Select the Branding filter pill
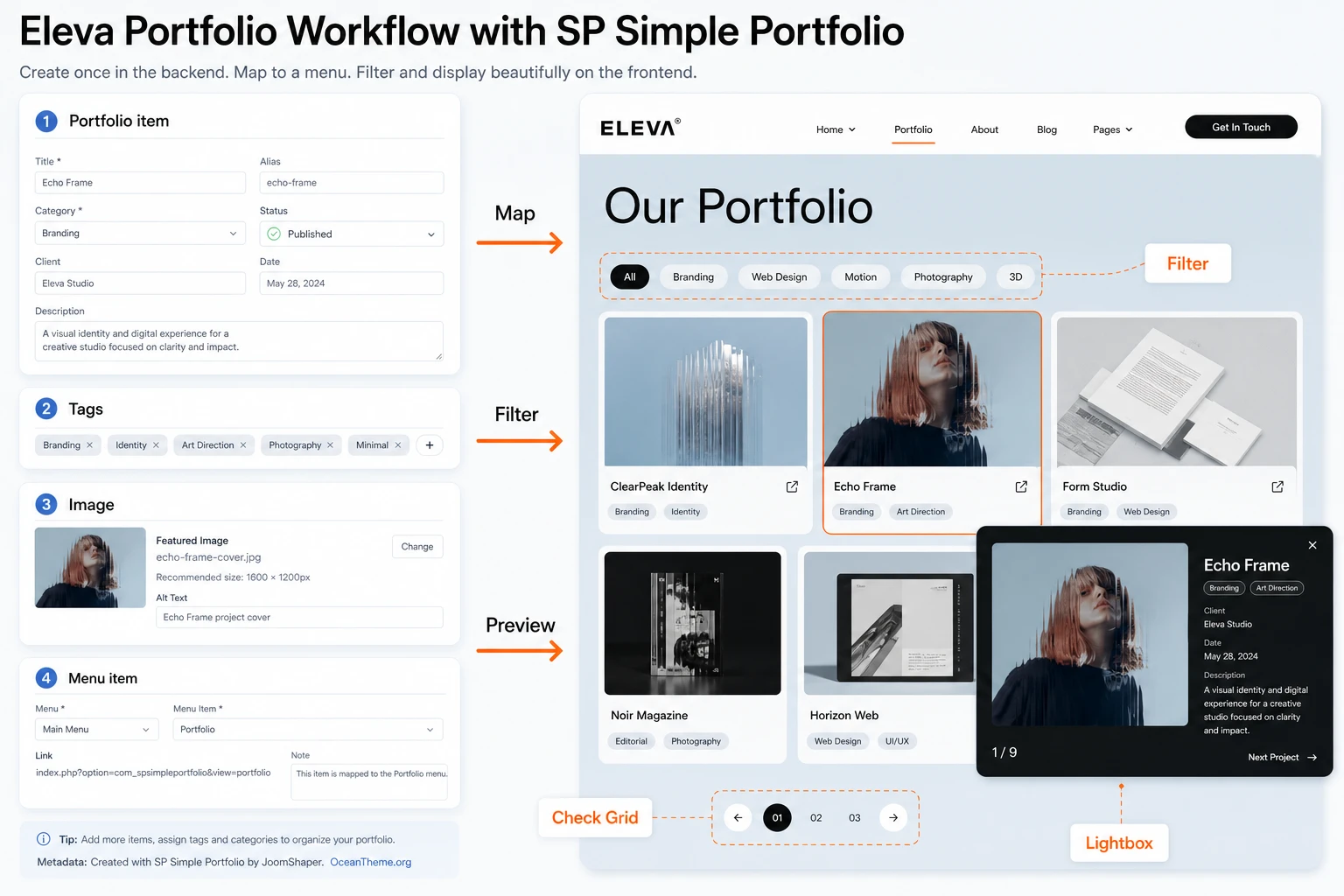The height and width of the screenshot is (896, 1344). [x=693, y=277]
